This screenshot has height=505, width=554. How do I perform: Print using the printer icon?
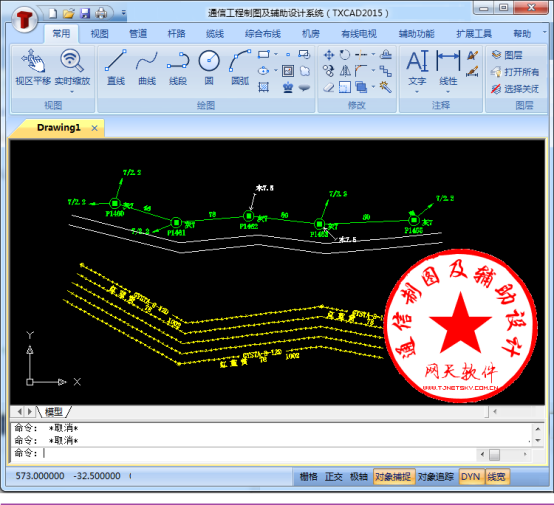(101, 13)
